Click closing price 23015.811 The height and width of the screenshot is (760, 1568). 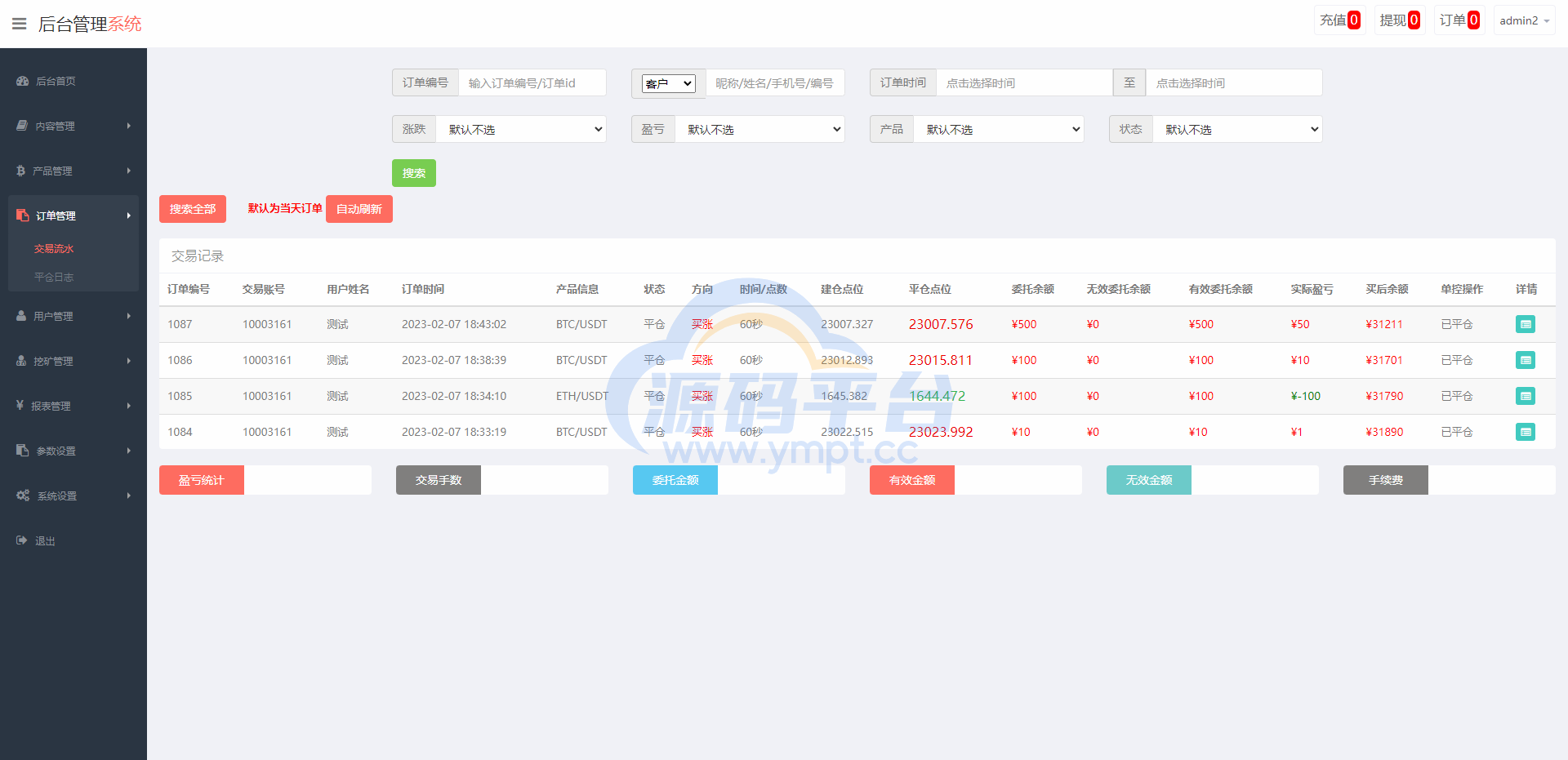tap(941, 360)
